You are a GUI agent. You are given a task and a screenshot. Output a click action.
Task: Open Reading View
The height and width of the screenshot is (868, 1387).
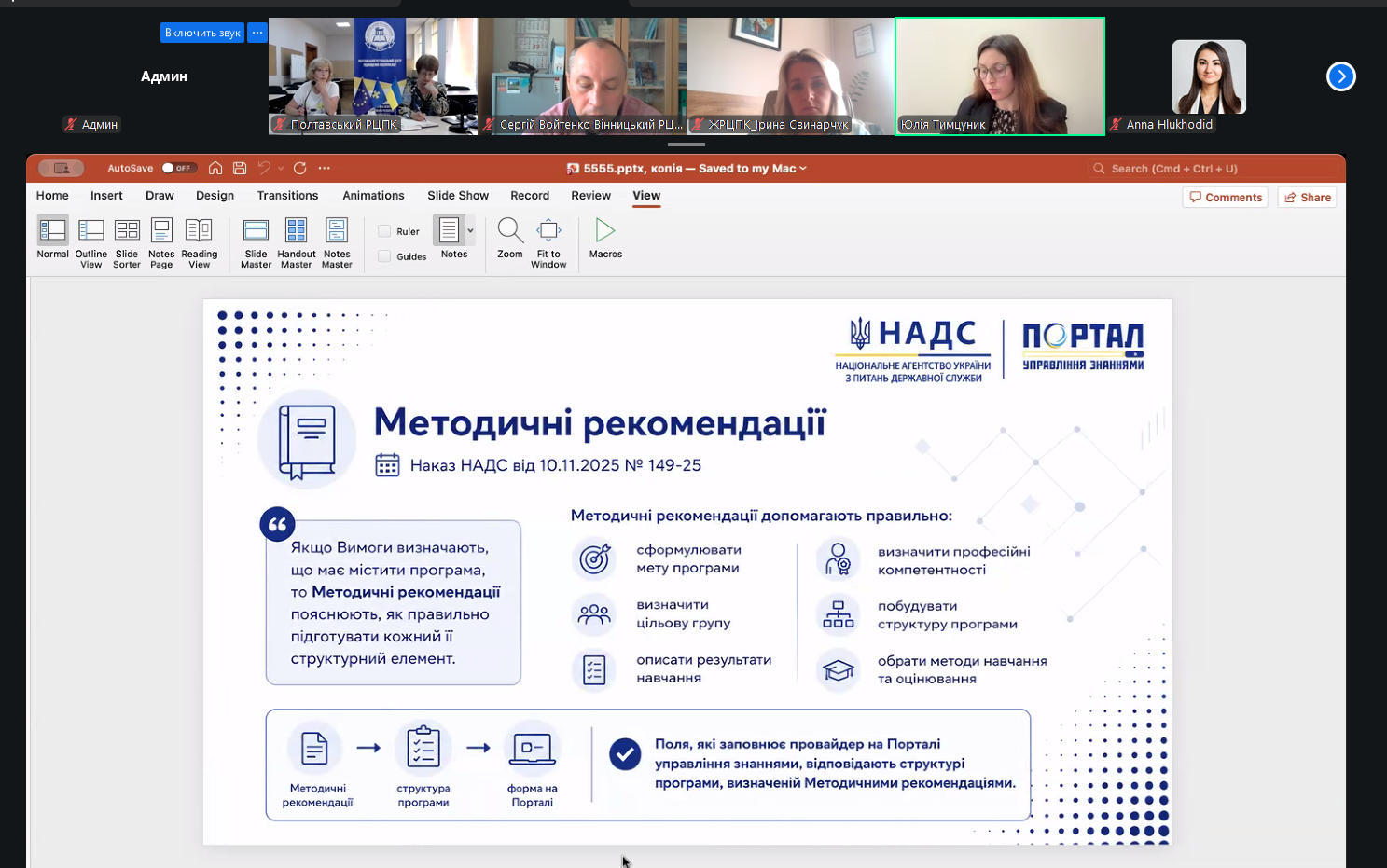(x=199, y=243)
